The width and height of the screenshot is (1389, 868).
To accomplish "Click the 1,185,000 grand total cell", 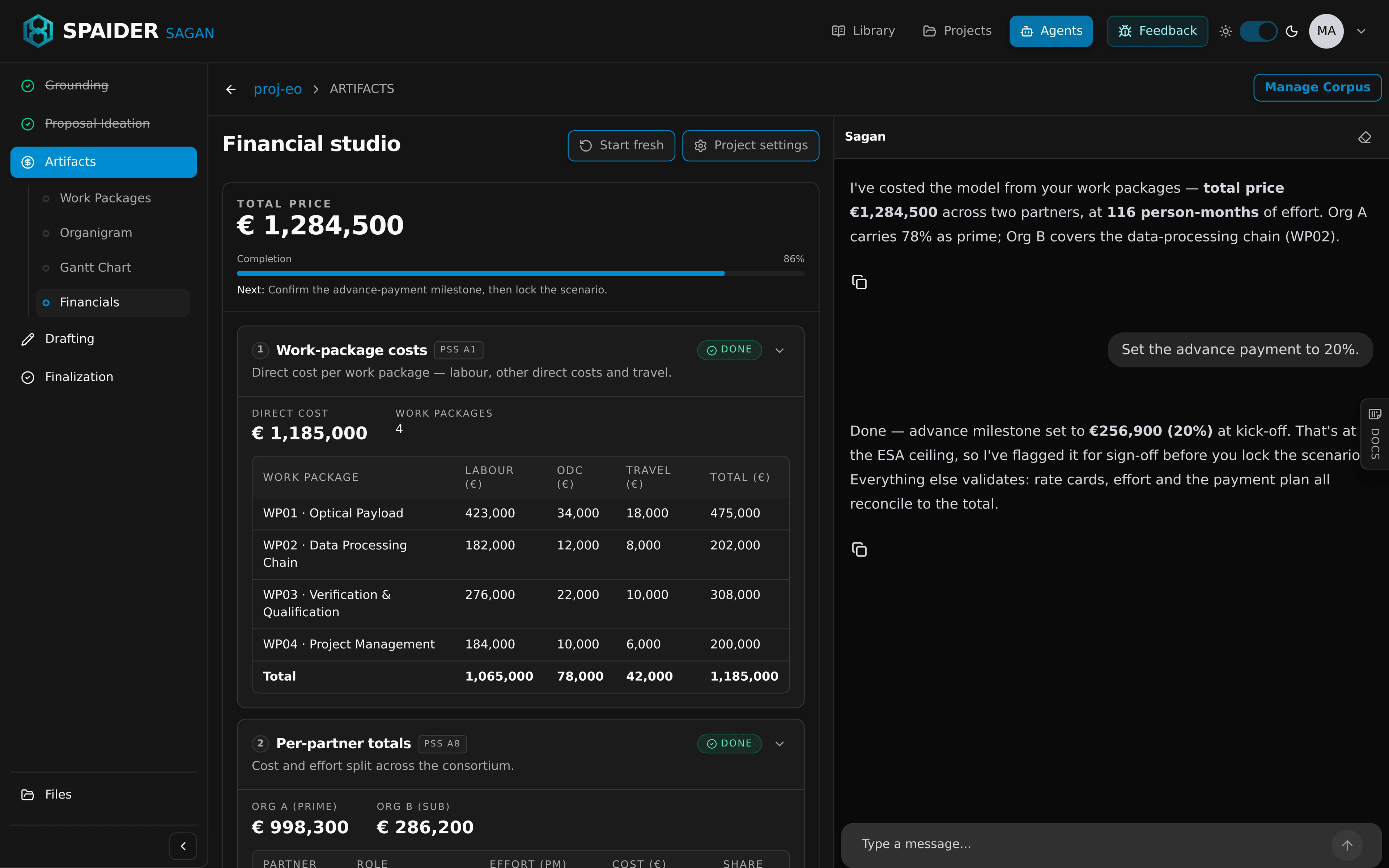I will point(744,677).
